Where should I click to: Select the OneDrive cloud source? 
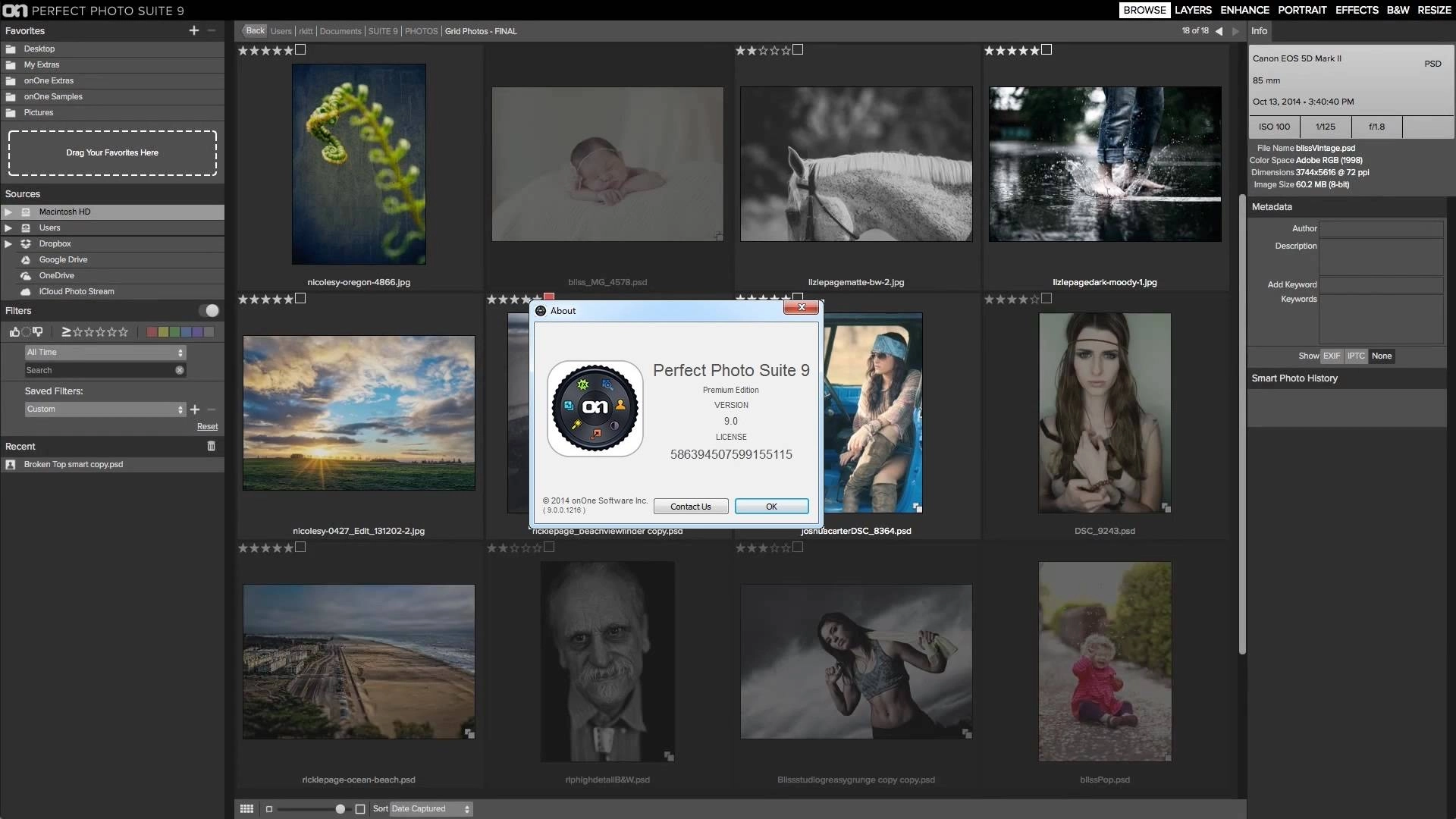point(112,275)
